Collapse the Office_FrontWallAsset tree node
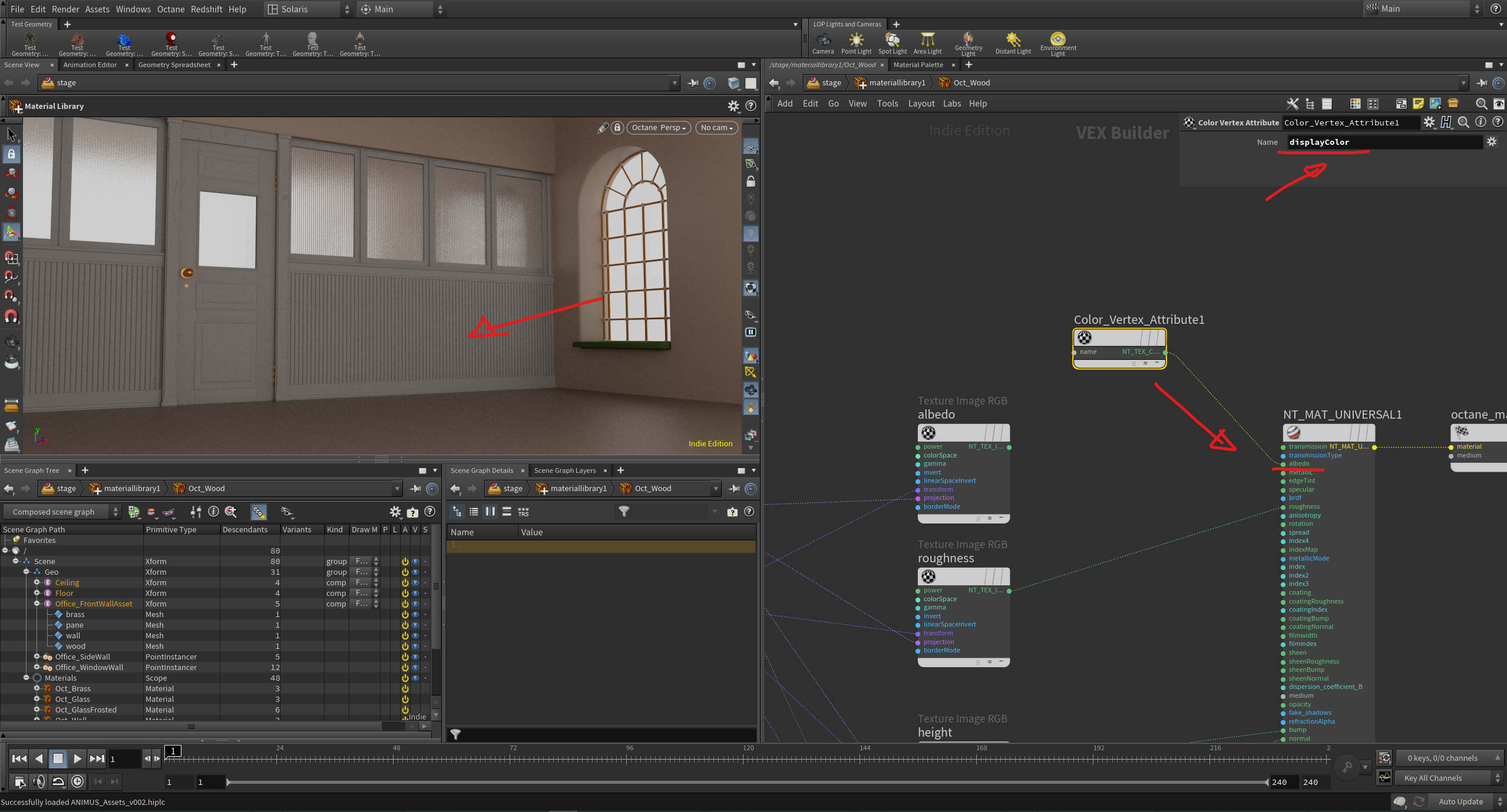Image resolution: width=1507 pixels, height=812 pixels. [x=37, y=604]
